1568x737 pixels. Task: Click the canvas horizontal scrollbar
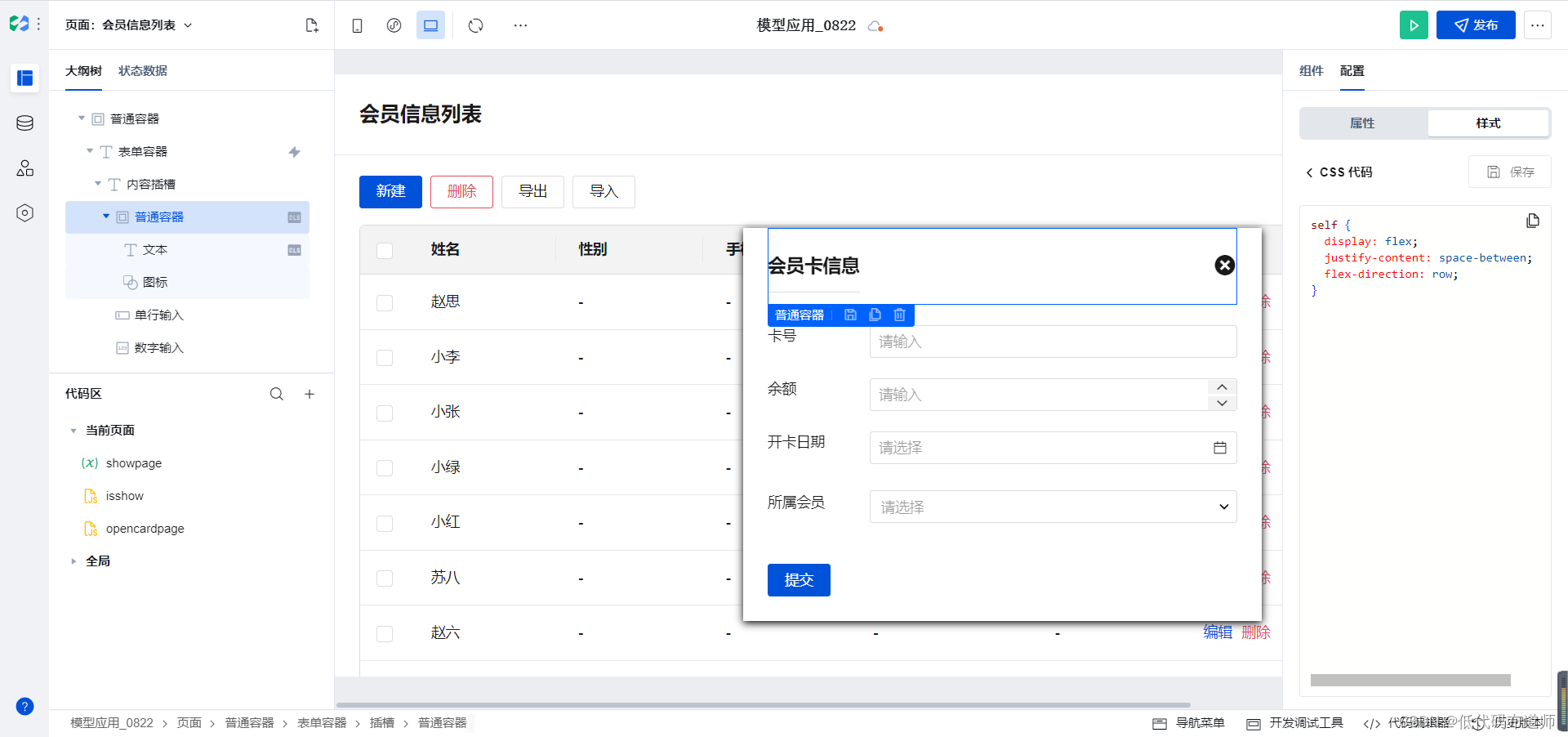coord(763,704)
